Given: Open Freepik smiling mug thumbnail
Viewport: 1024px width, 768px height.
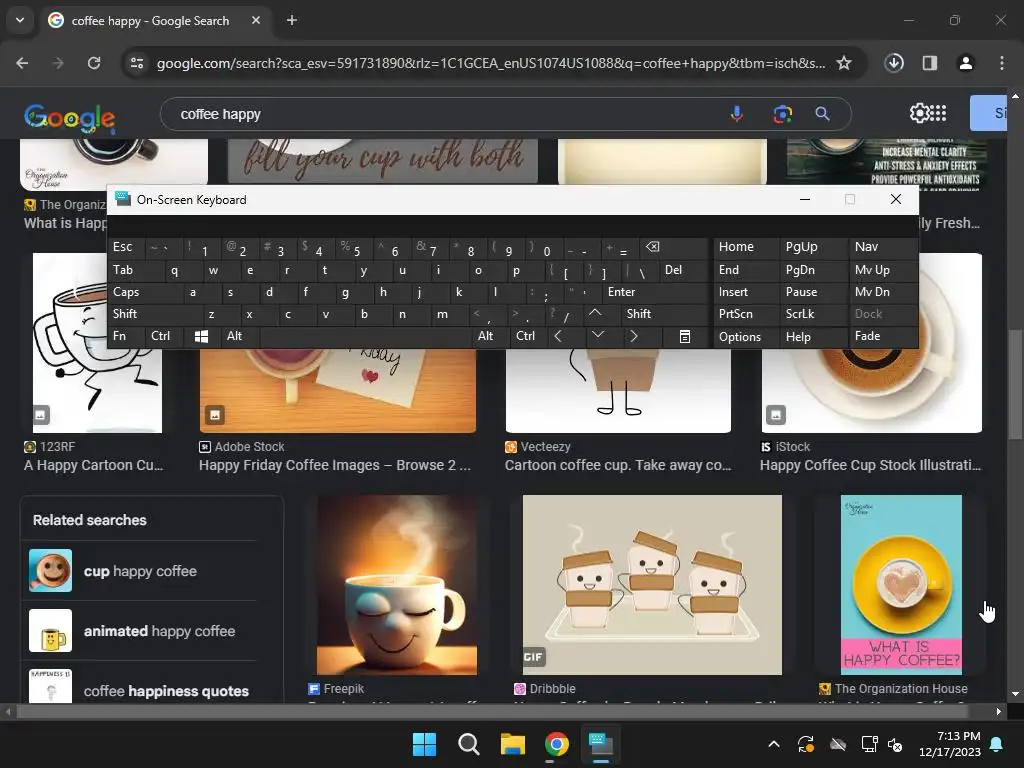Looking at the screenshot, I should (397, 584).
